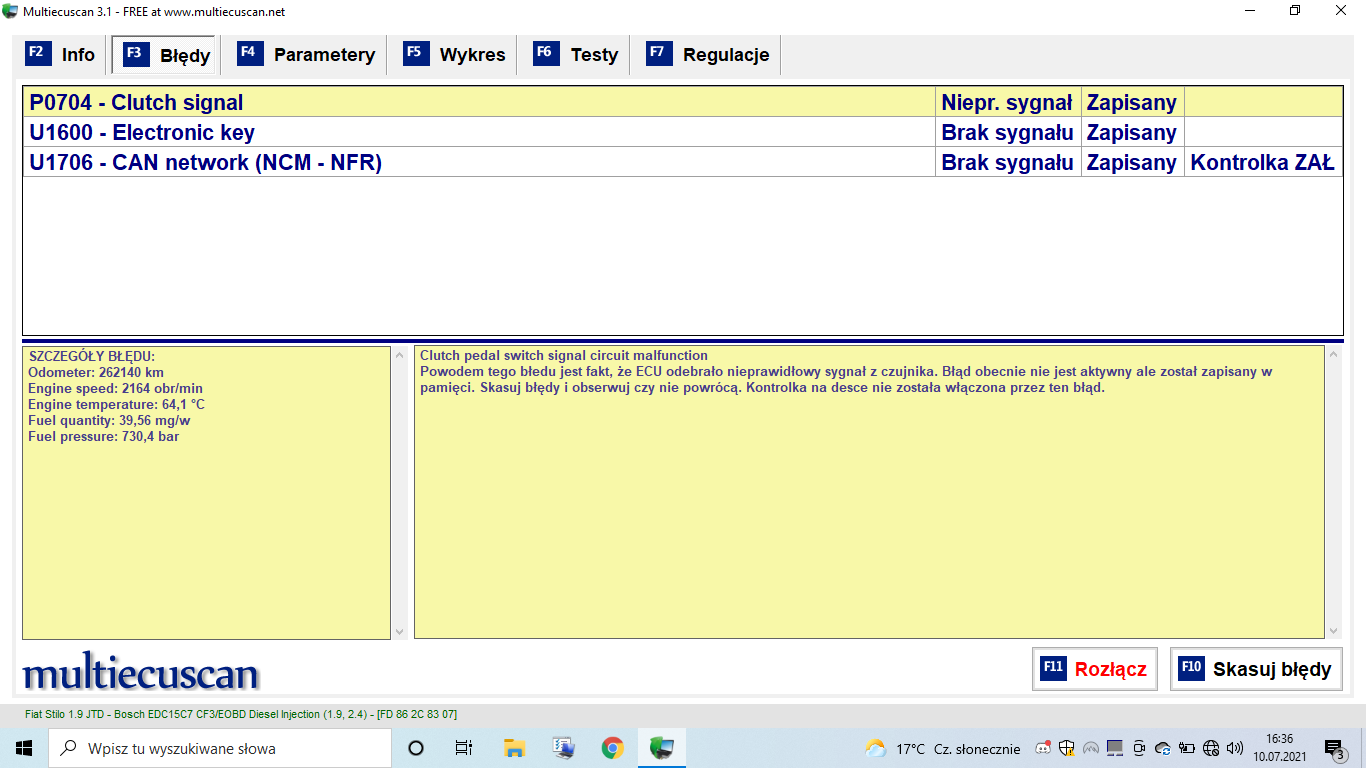Click the Rozłącz disconnect button
The image size is (1366, 768).
1095,669
